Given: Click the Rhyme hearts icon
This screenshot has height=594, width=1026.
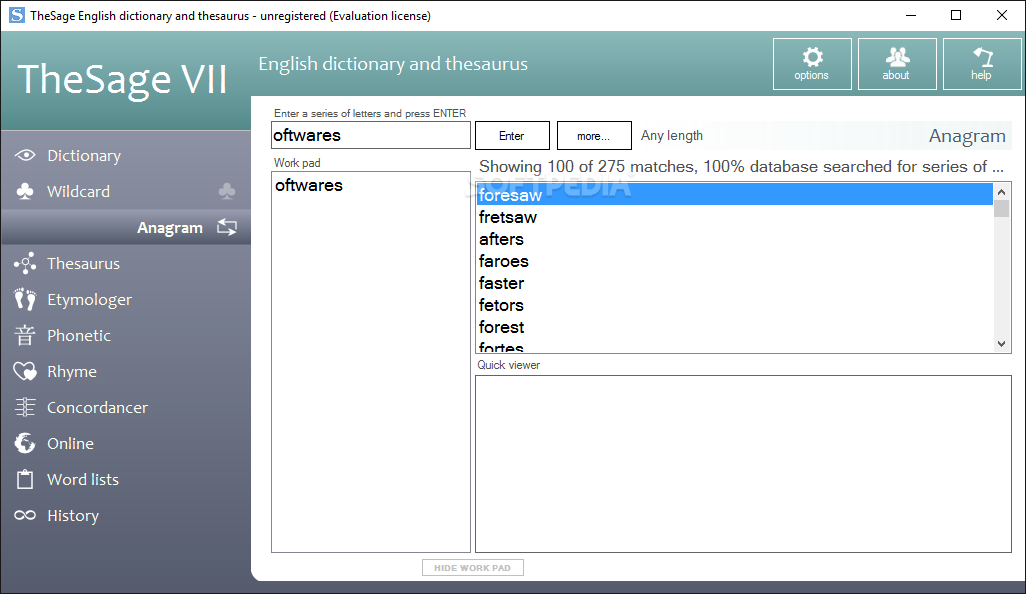Looking at the screenshot, I should 25,372.
